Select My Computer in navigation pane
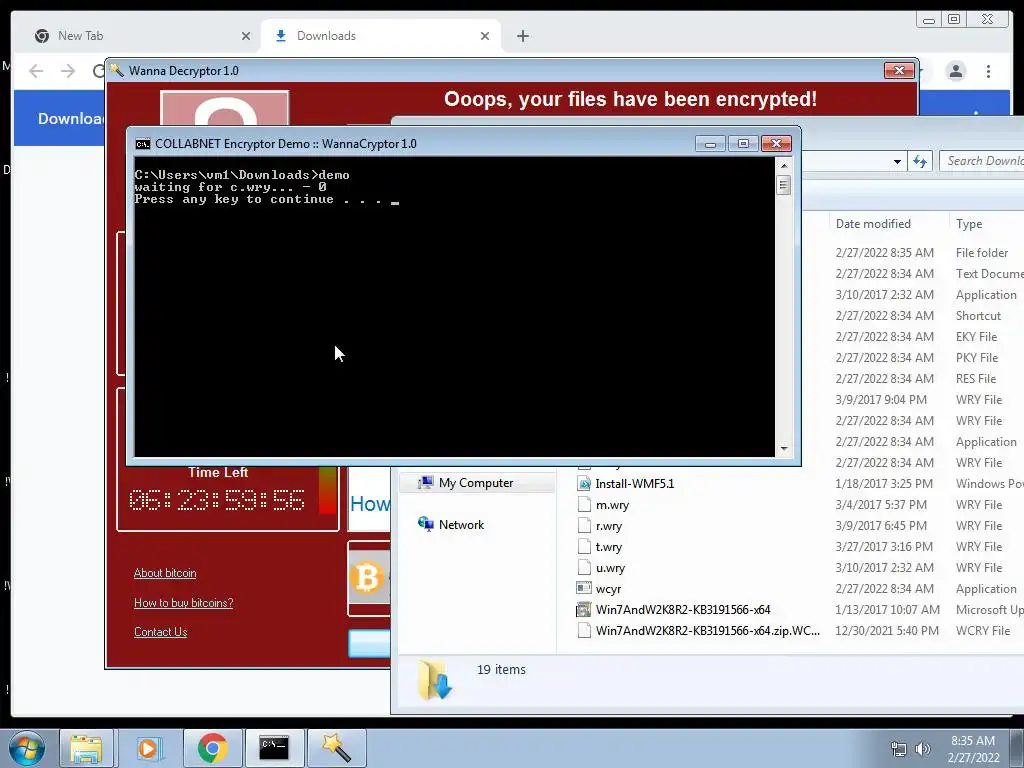Screen dimensions: 1024x768 point(476,483)
